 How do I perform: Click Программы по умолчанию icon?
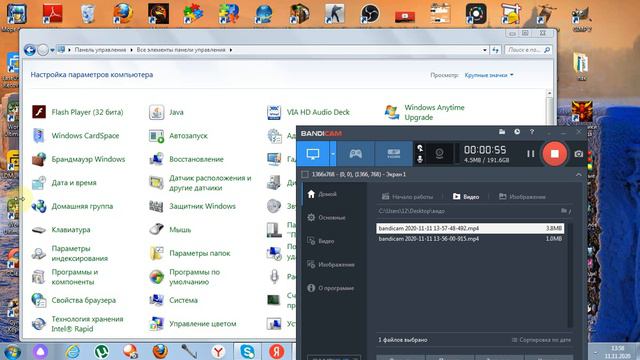click(x=156, y=277)
